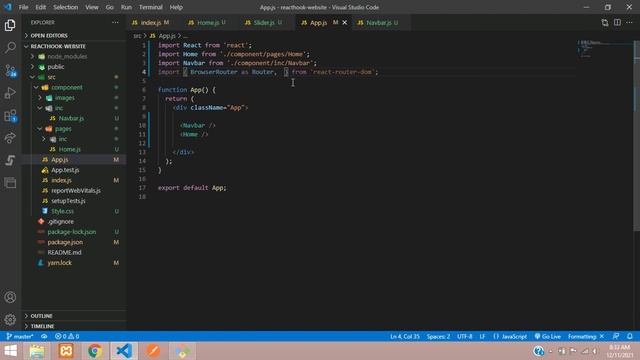The width and height of the screenshot is (640, 360).
Task: Open editor More Actions ellipsis
Action: [x=629, y=22]
